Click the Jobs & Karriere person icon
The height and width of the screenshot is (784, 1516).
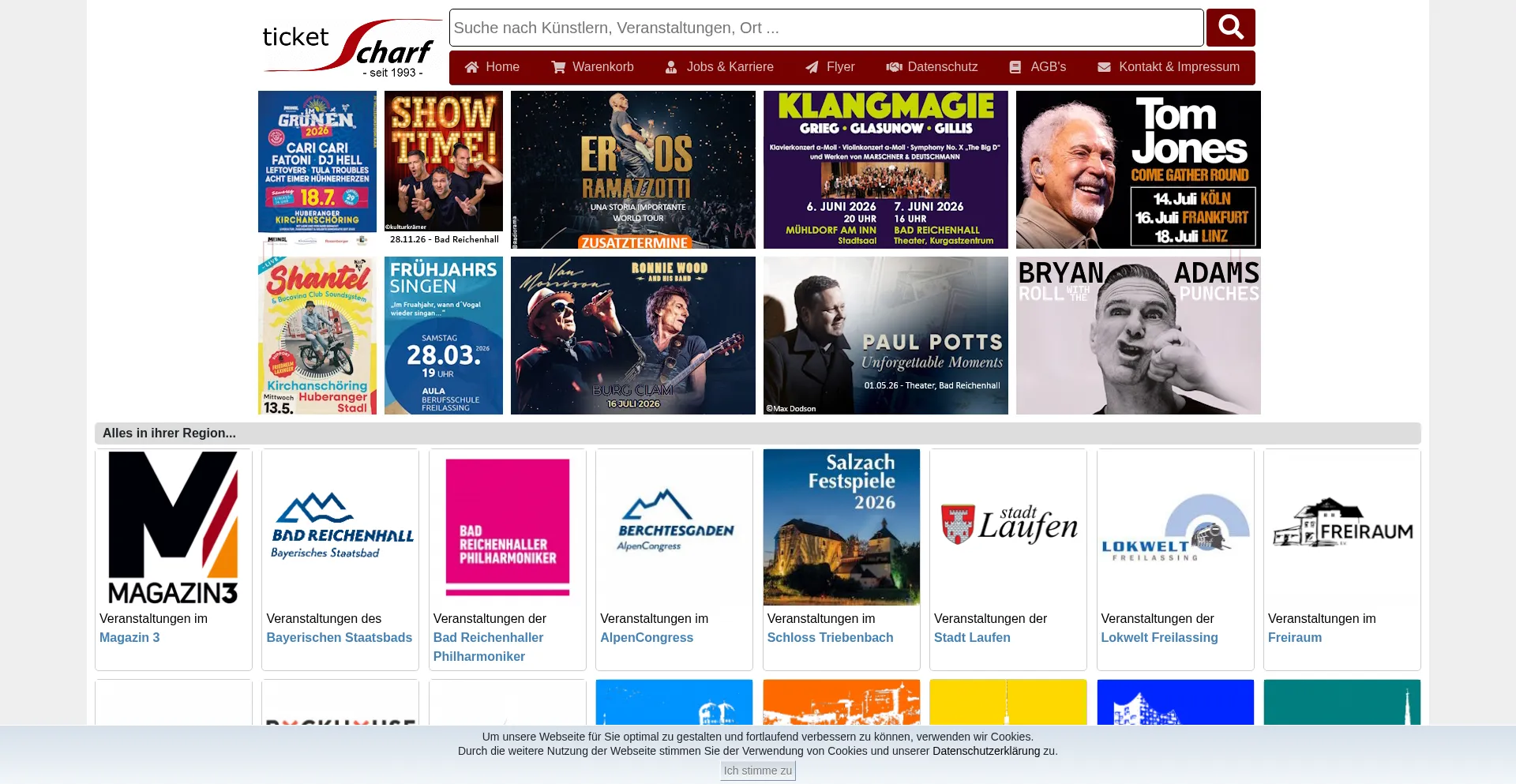click(x=671, y=67)
